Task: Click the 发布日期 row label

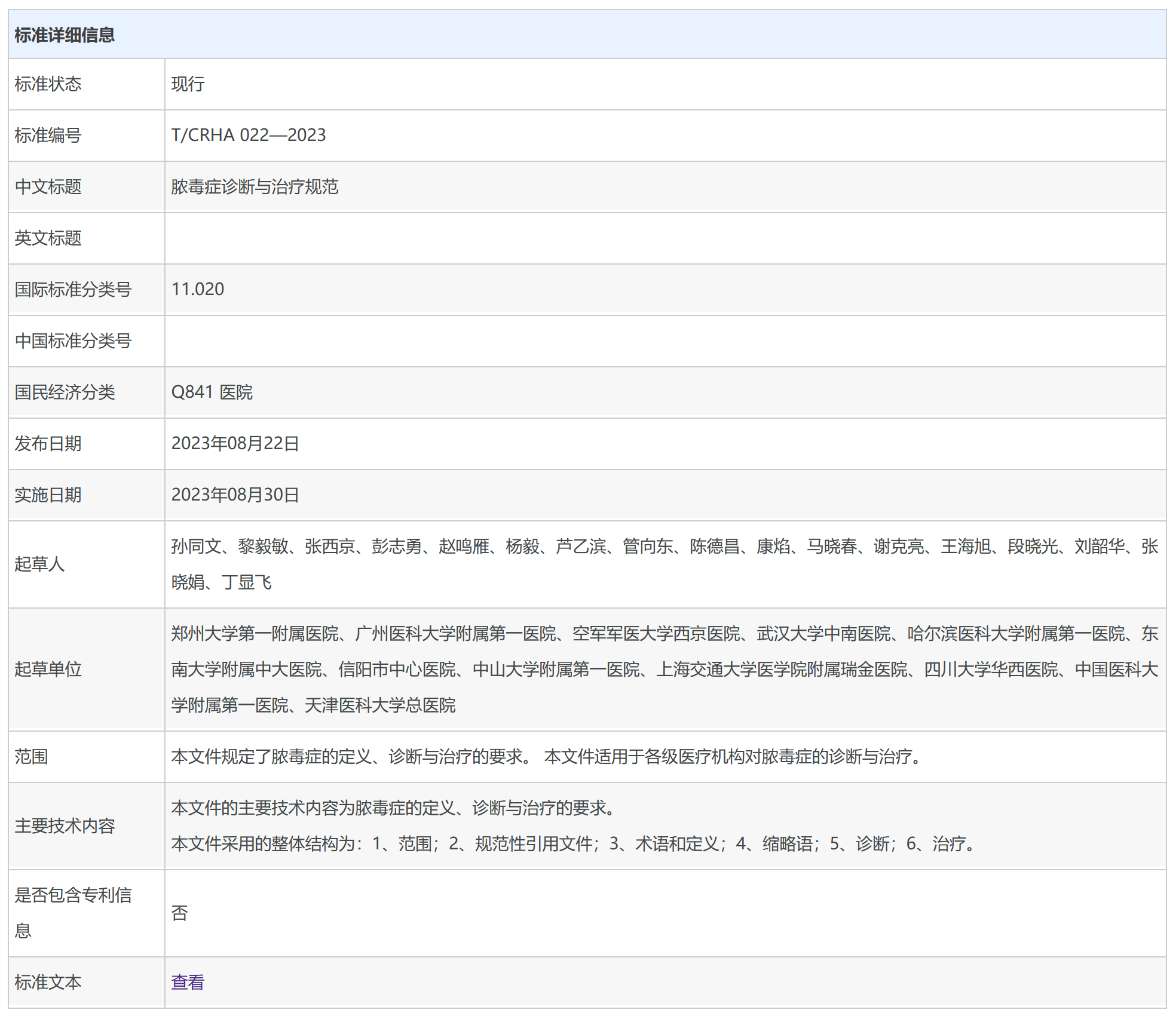Action: (48, 444)
